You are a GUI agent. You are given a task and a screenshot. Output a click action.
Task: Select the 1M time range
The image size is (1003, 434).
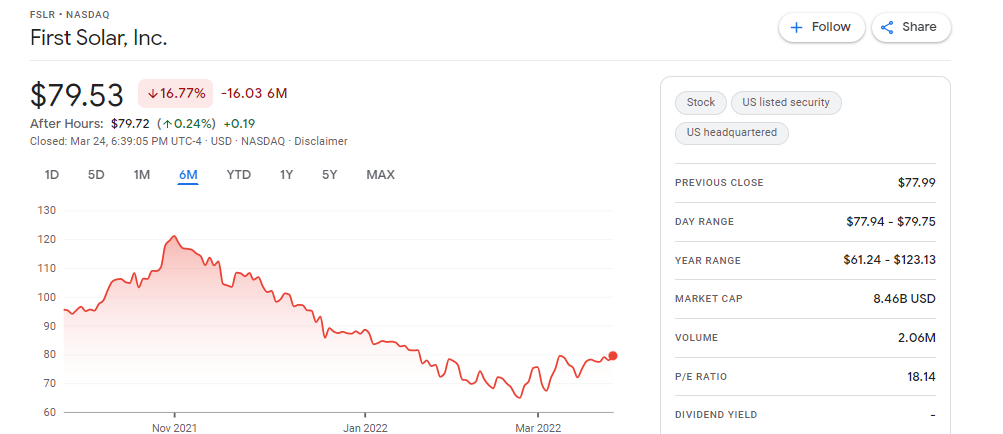[141, 175]
